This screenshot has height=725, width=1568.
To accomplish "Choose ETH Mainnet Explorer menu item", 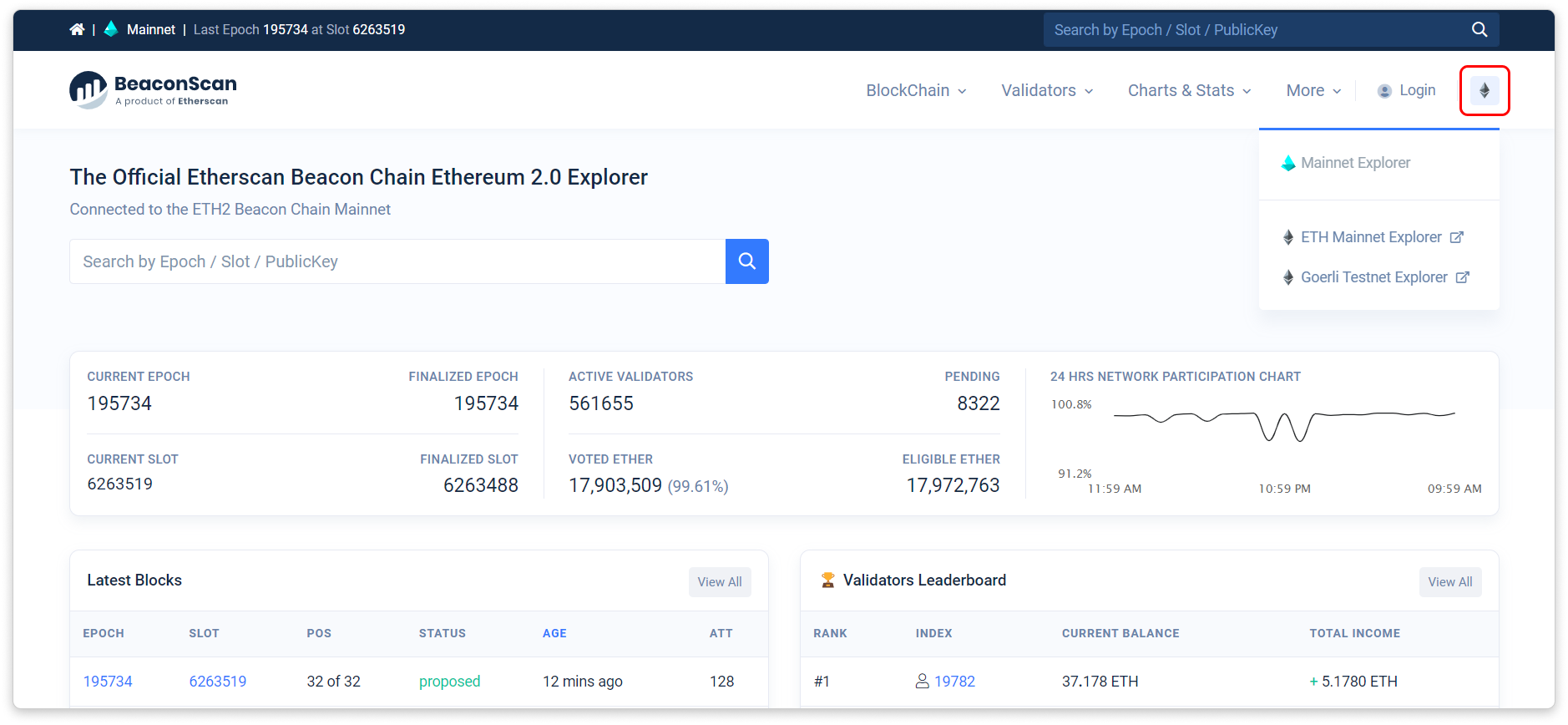I will pyautogui.click(x=1370, y=237).
